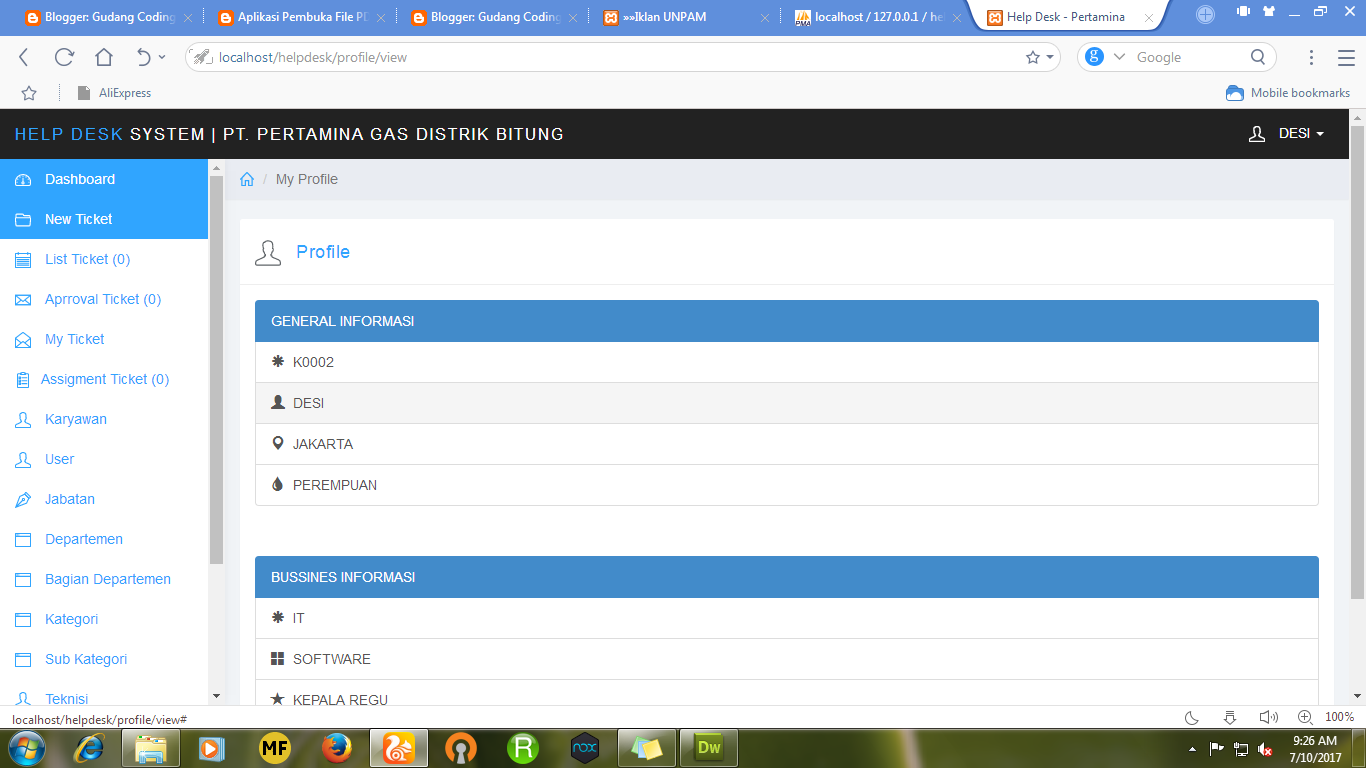Reload the page with refresh icon
1366x768 pixels.
[x=64, y=57]
